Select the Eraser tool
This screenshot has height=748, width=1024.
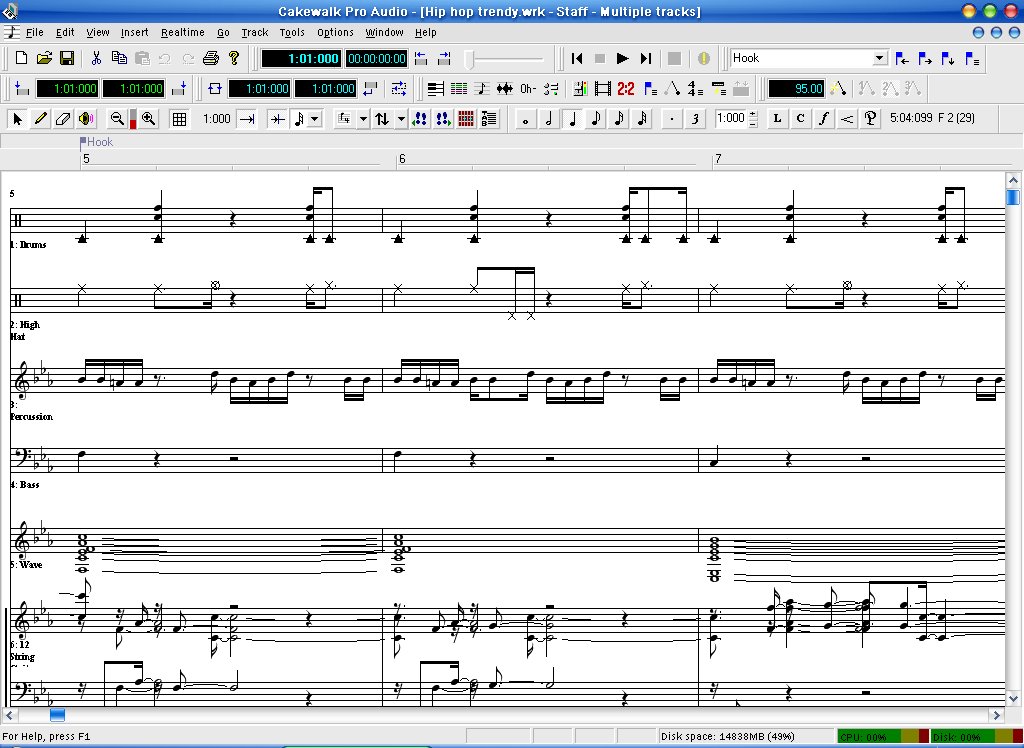coord(64,119)
